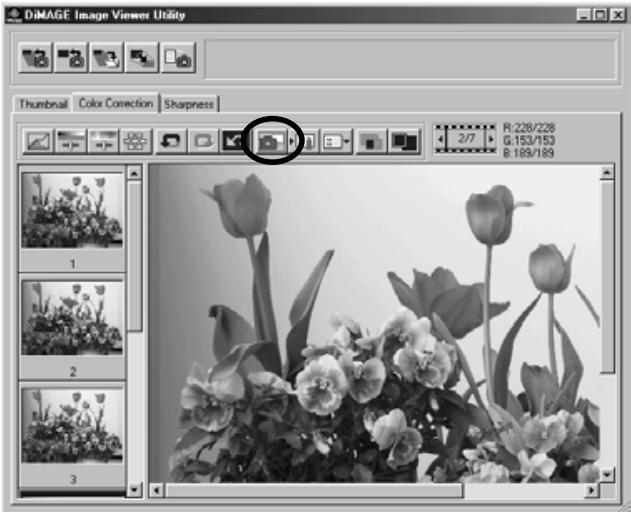Image resolution: width=631 pixels, height=512 pixels.
Task: Click the main image vertical scroll-down arrow
Action: pos(607,475)
